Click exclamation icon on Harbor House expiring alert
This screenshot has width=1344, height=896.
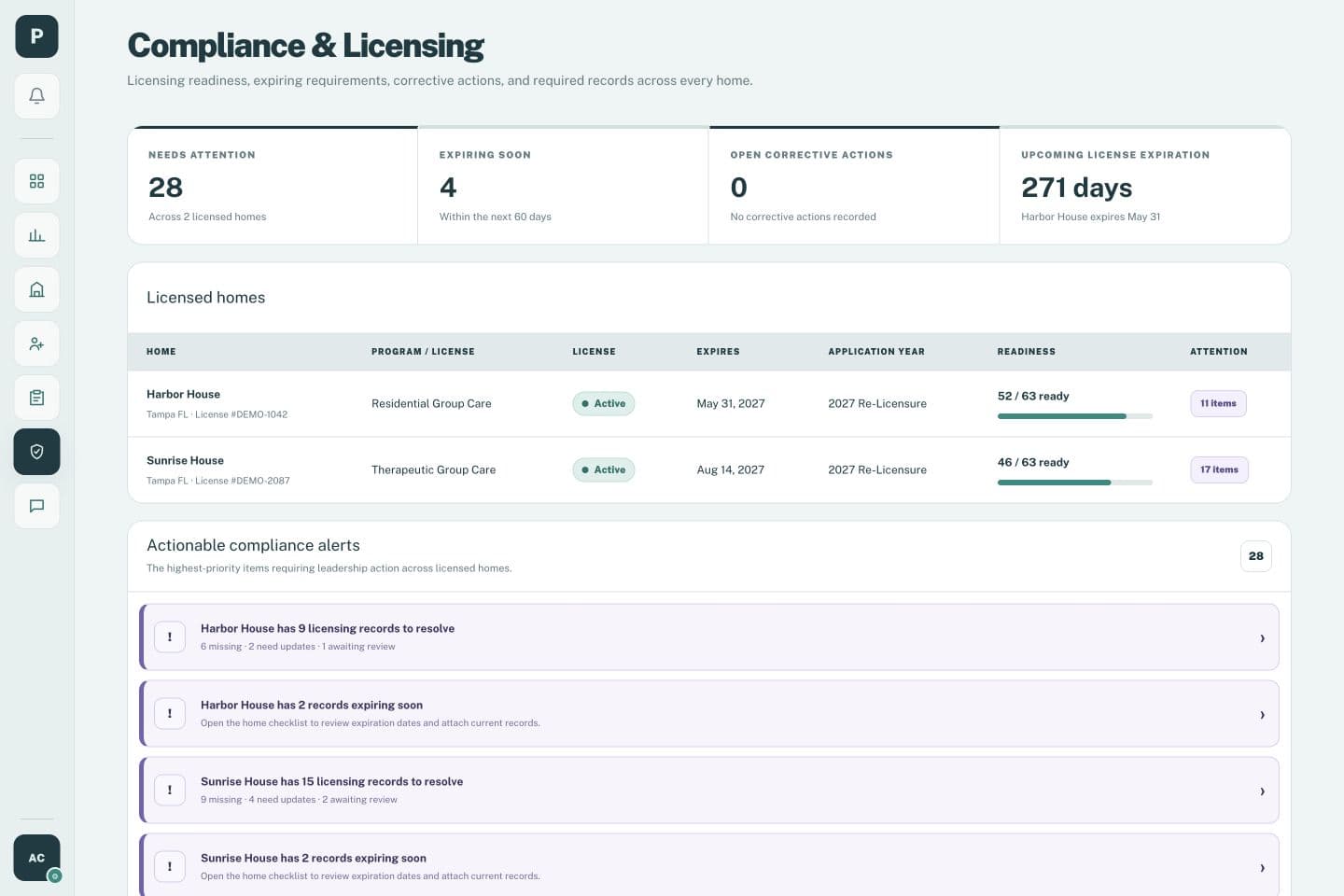(169, 714)
